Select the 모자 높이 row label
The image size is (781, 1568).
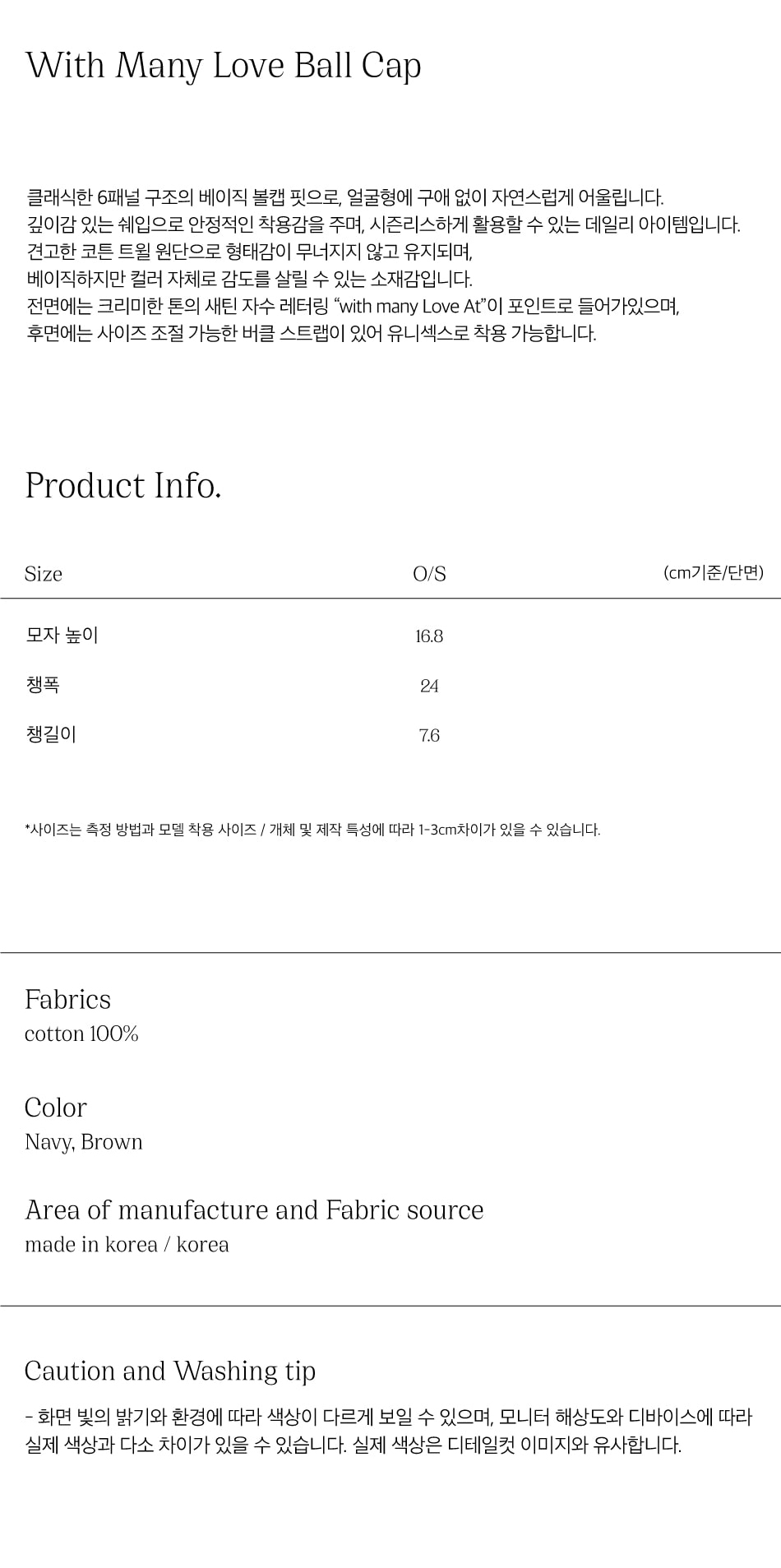coord(62,636)
